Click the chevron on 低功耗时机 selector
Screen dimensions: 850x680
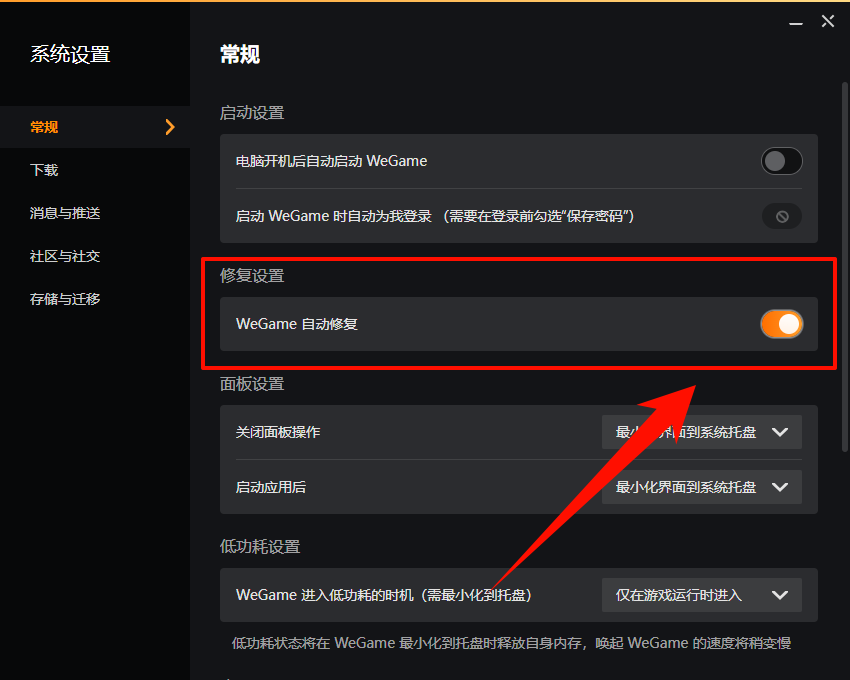pyautogui.click(x=780, y=595)
